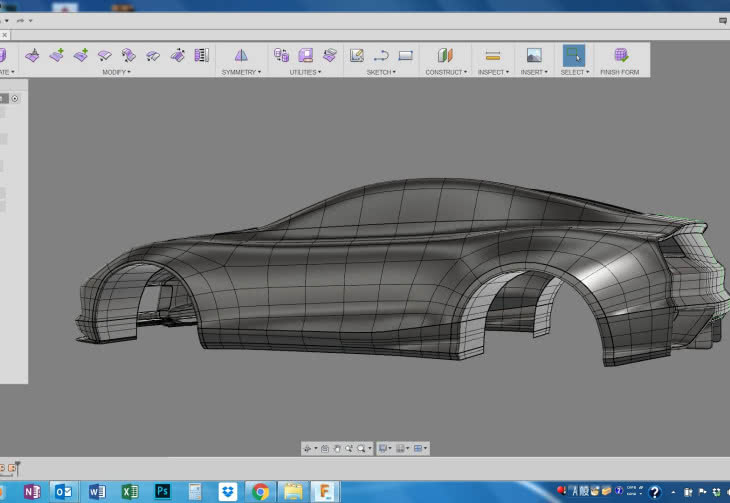Viewport: 730px width, 503px height.
Task: Select the Rectangle sketch tool icon
Action: click(406, 55)
